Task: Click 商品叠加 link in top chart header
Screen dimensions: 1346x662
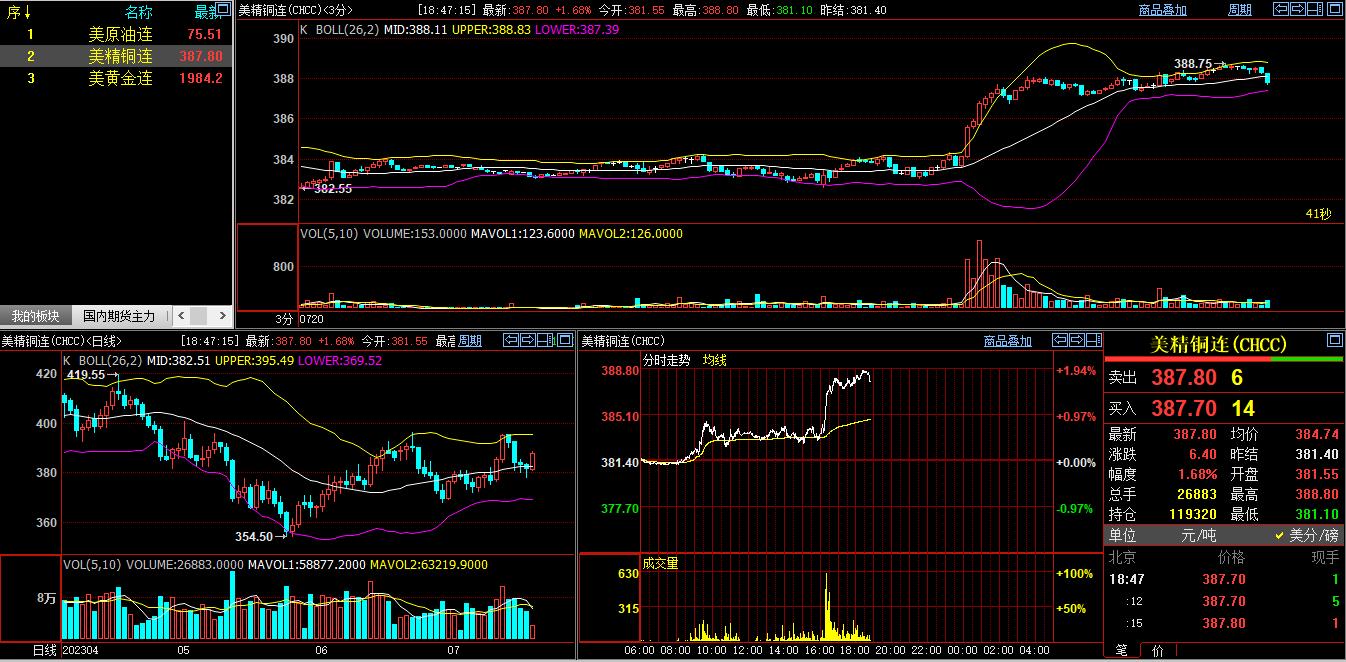Action: point(1162,10)
